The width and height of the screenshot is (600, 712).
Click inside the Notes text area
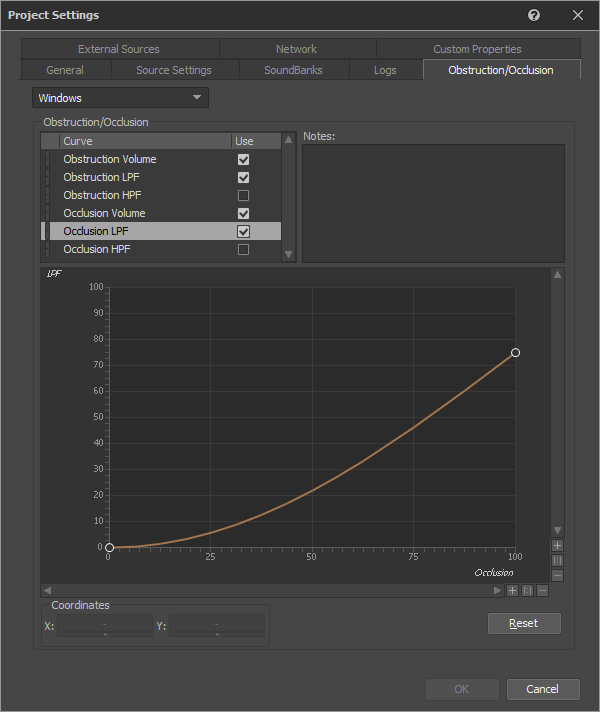(x=433, y=203)
